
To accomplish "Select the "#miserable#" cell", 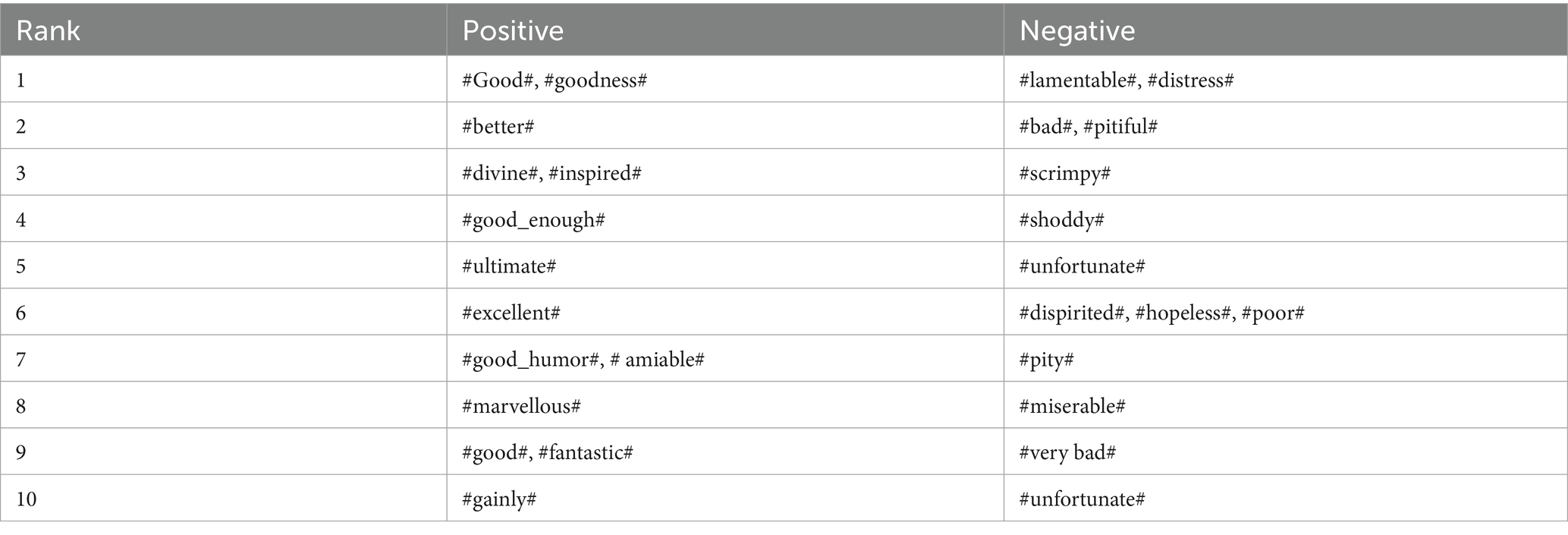I will tap(1072, 406).
